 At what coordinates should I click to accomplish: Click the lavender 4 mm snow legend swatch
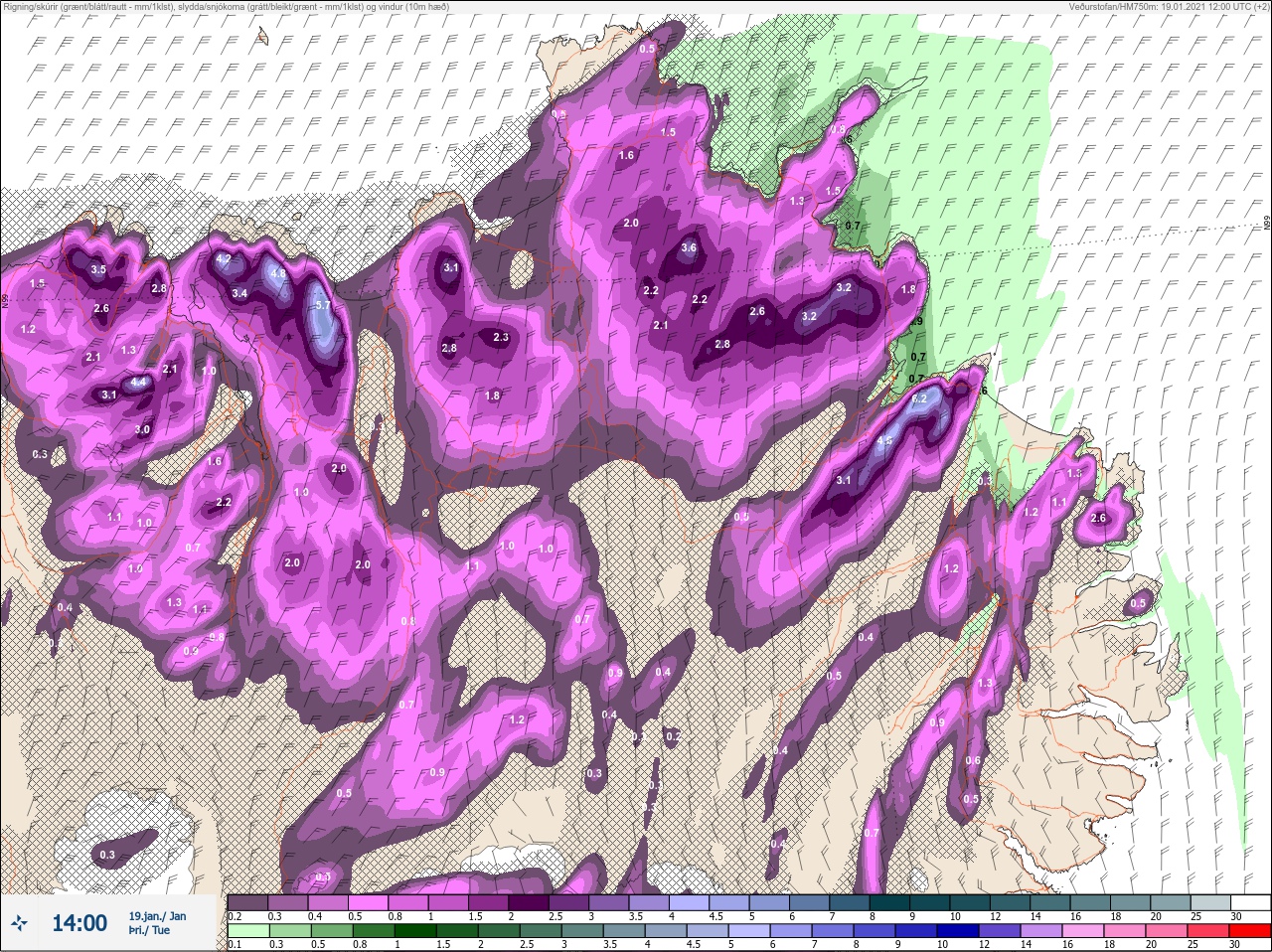coord(690,902)
